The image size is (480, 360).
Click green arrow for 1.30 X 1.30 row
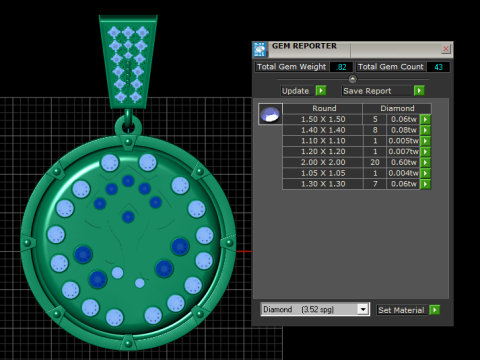coord(425,184)
